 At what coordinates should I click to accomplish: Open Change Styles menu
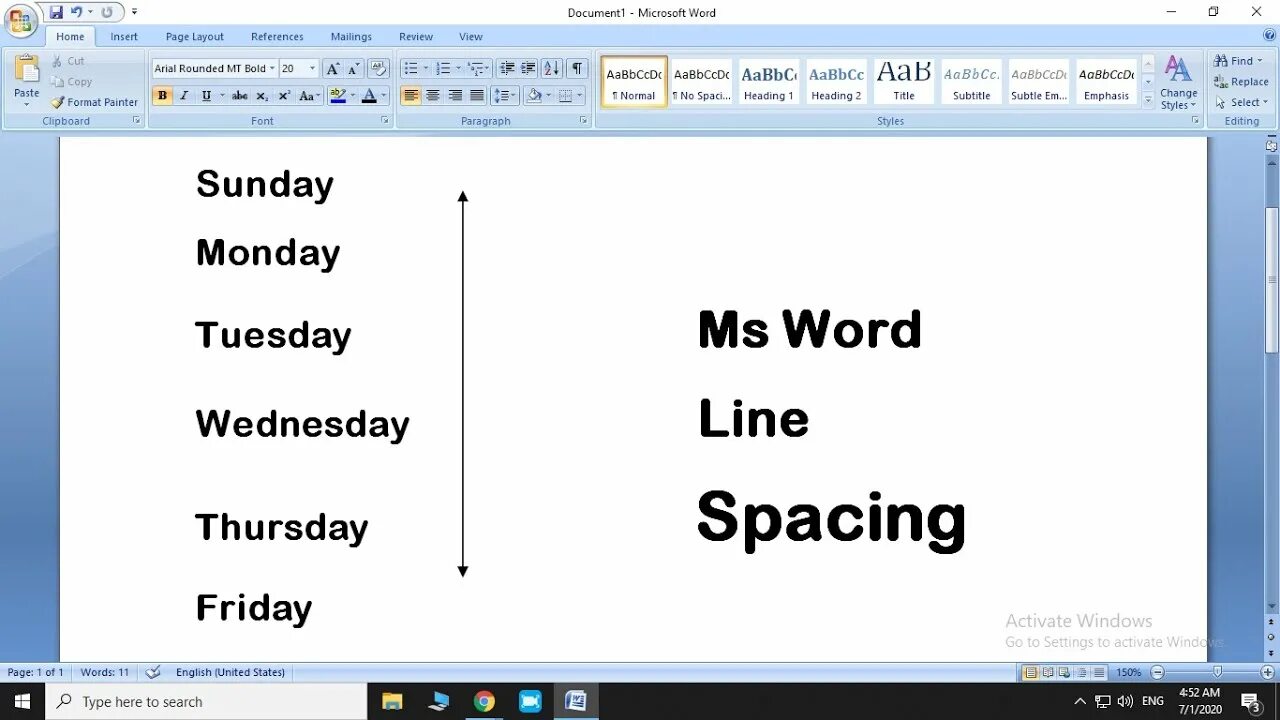coord(1178,82)
